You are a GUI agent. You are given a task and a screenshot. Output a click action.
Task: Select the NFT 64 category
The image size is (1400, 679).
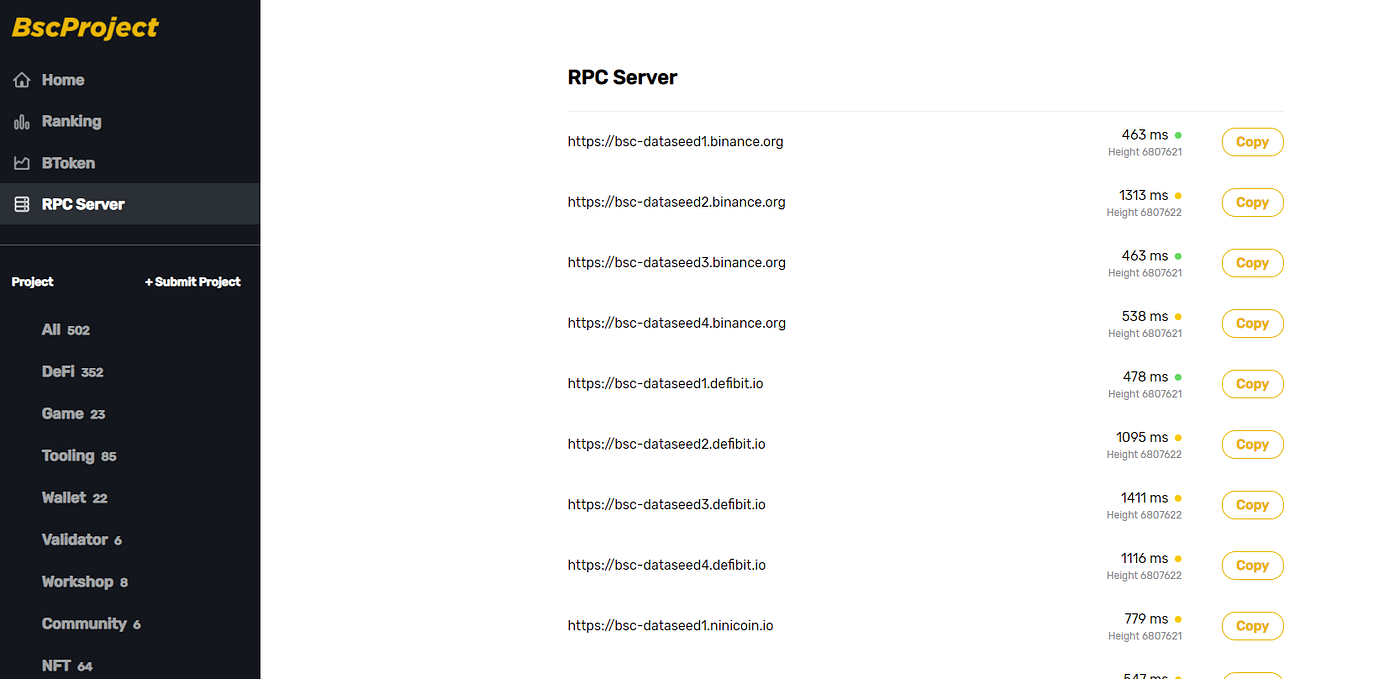tap(67, 666)
